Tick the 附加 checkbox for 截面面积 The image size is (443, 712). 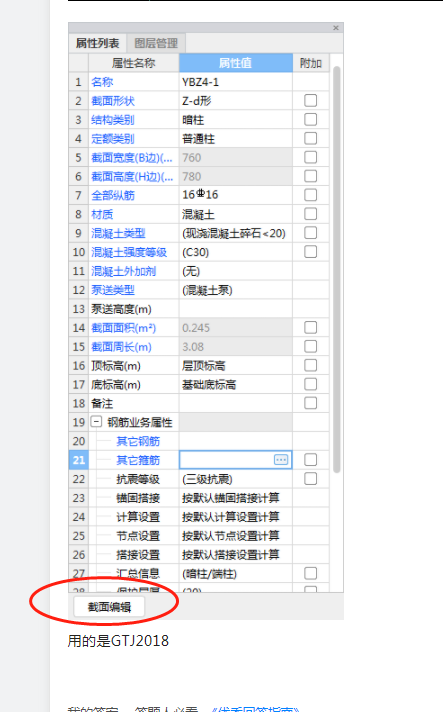click(310, 327)
